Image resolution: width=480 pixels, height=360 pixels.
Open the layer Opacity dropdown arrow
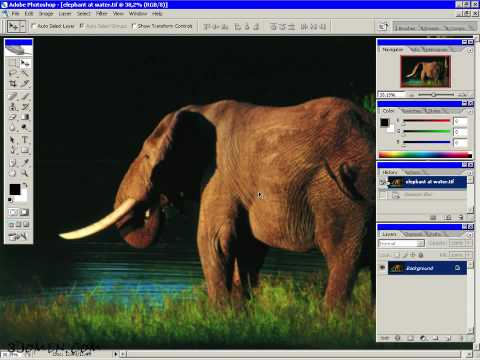coord(469,244)
